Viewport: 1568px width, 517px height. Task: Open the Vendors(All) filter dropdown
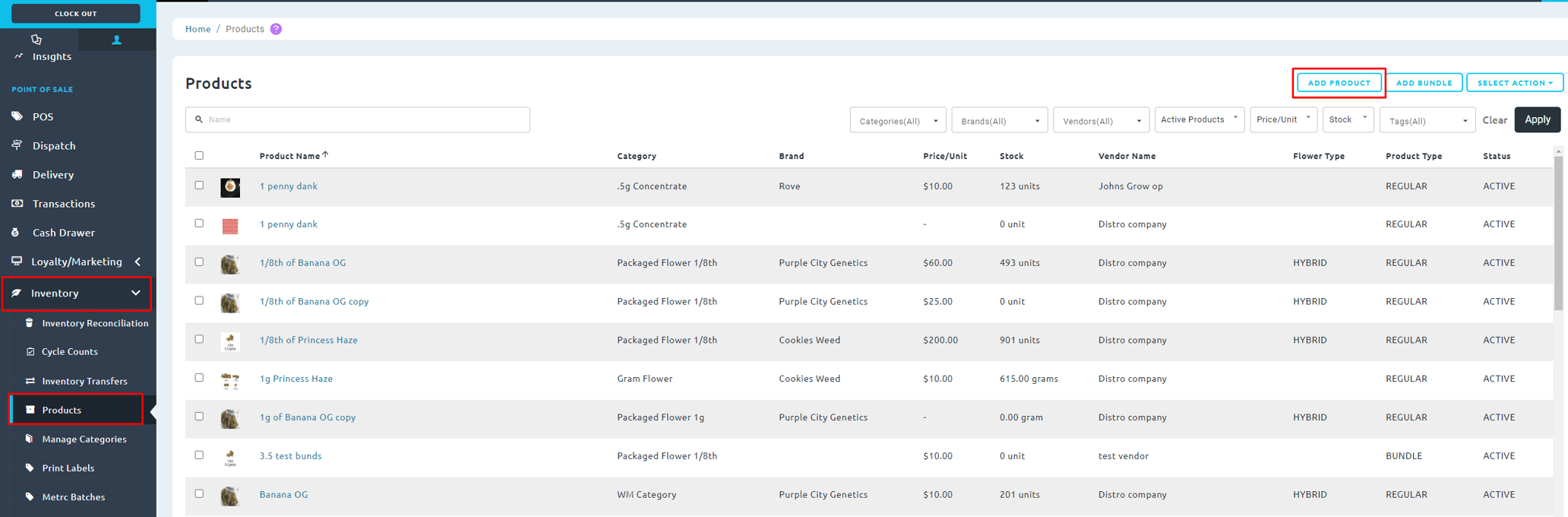pos(1102,120)
